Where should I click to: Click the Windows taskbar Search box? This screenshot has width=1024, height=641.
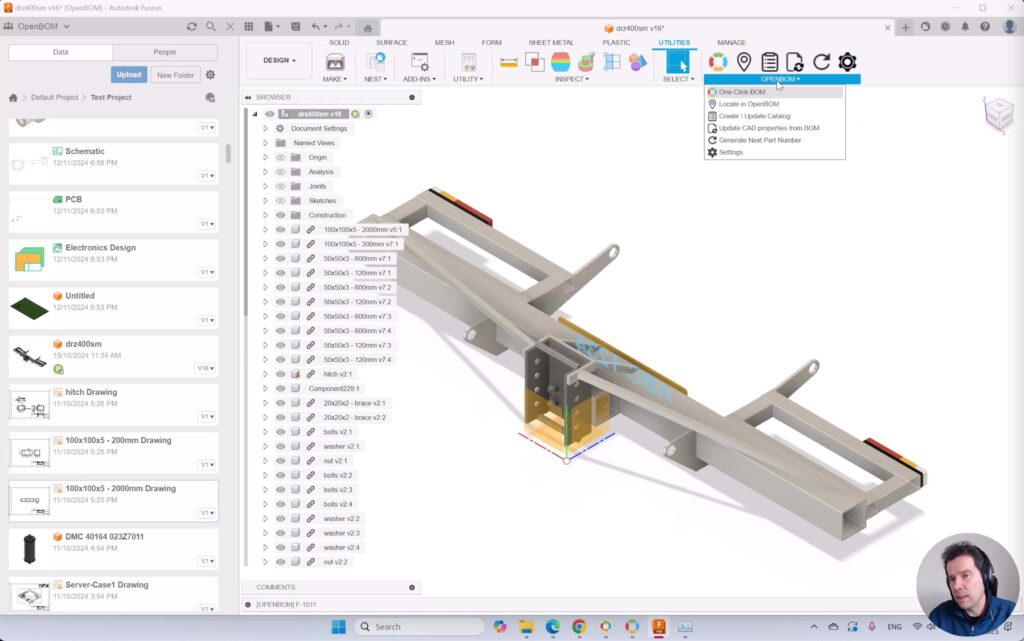[x=419, y=627]
